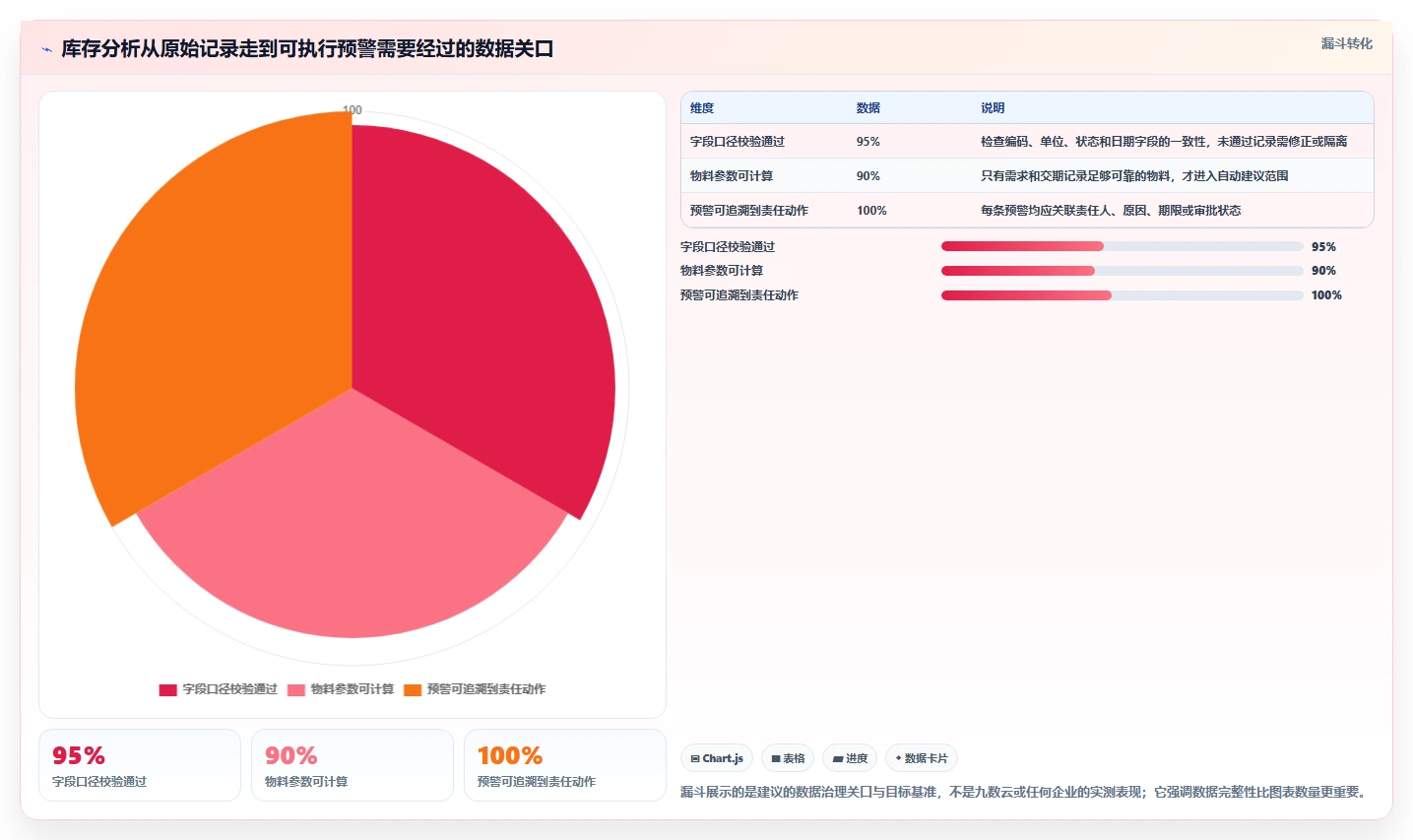The image size is (1413, 840).
Task: Click the crimson legend color swatch
Action: (168, 689)
